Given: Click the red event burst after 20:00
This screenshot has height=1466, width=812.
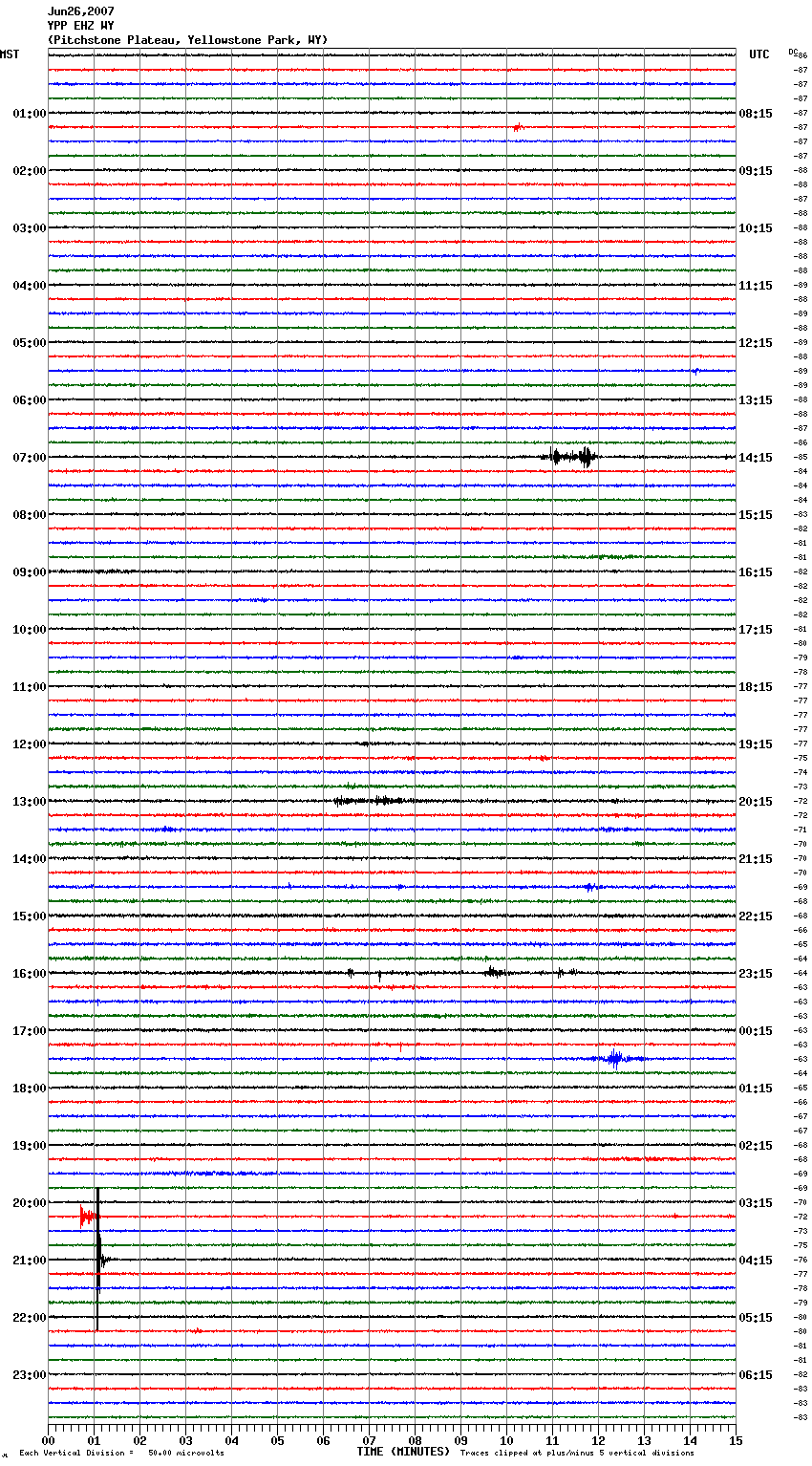Looking at the screenshot, I should (x=90, y=1217).
